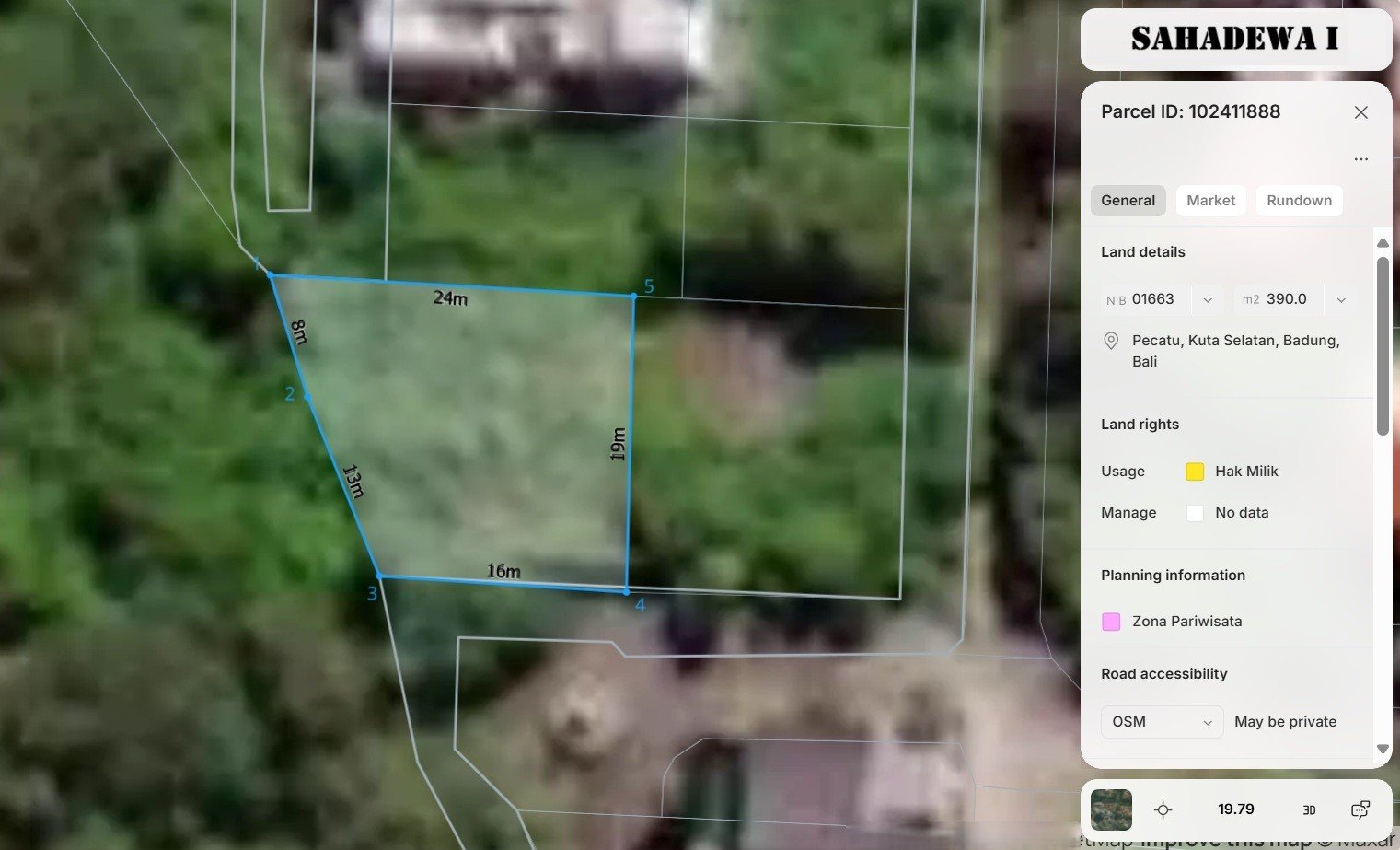The width and height of the screenshot is (1400, 850).
Task: Click the 16m edge length label
Action: pos(503,571)
